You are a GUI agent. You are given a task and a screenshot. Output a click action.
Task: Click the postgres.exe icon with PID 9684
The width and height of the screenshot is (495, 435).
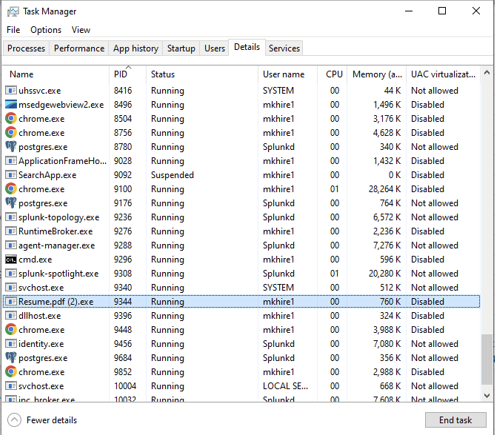(x=11, y=358)
